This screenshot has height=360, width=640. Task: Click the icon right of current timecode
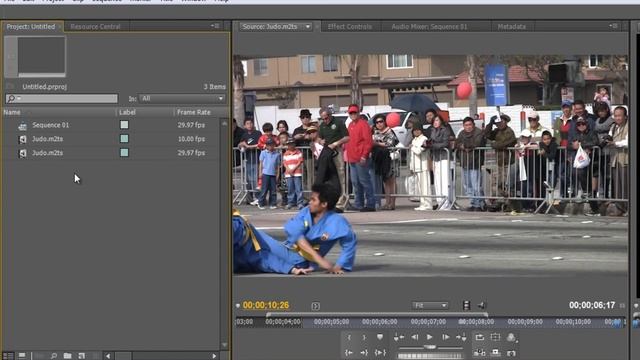[316, 306]
